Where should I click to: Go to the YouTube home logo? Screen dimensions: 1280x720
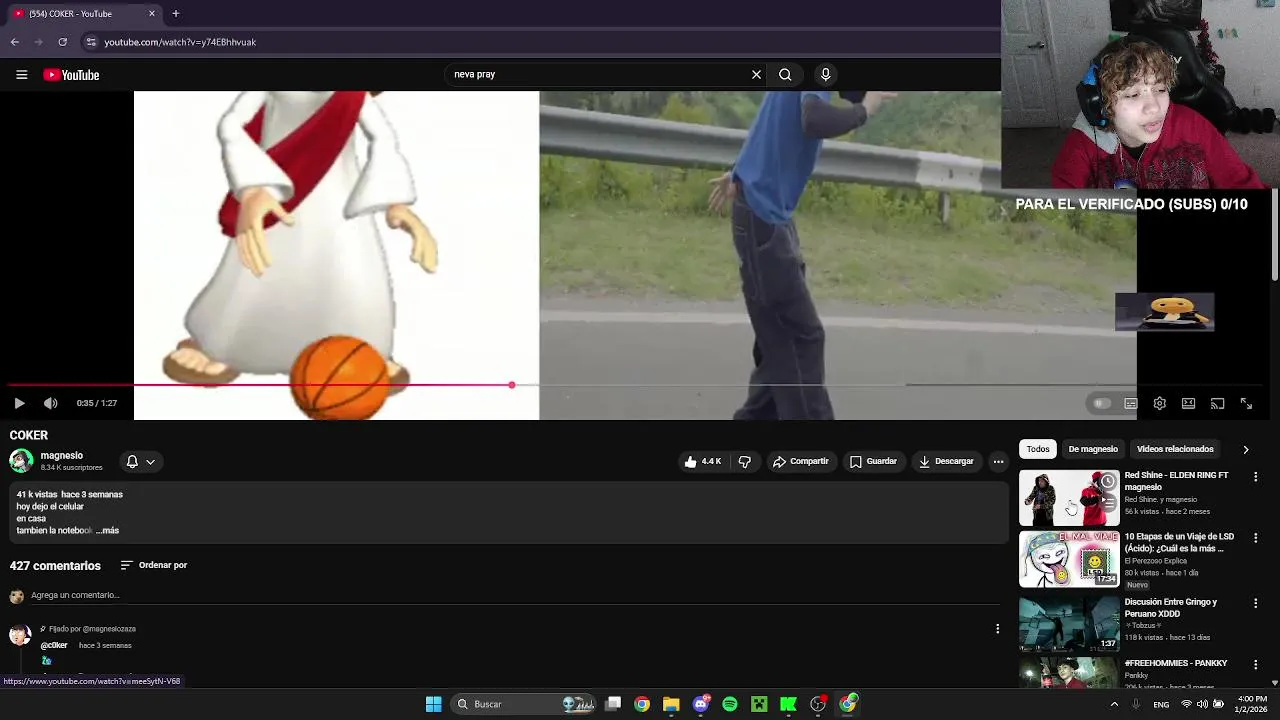(71, 75)
